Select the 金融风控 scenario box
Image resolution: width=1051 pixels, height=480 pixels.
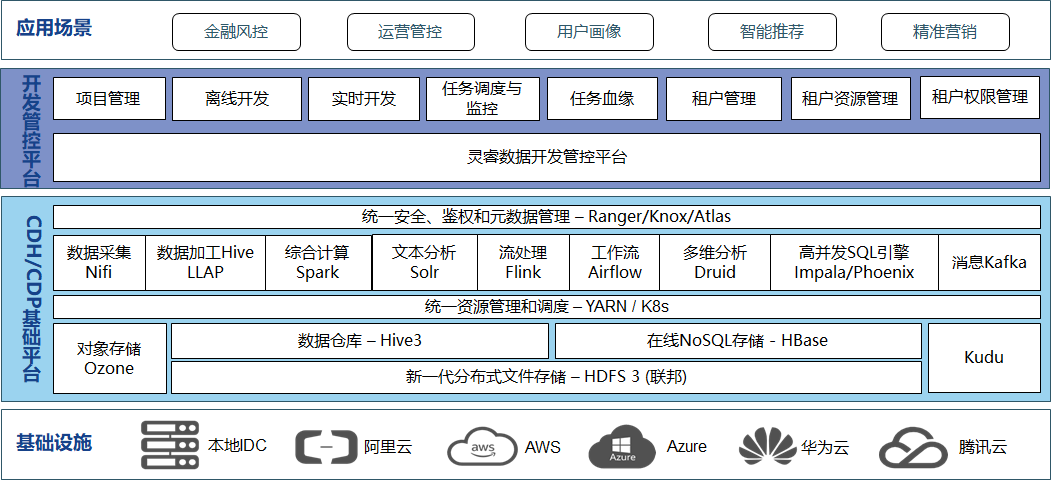coord(237,32)
